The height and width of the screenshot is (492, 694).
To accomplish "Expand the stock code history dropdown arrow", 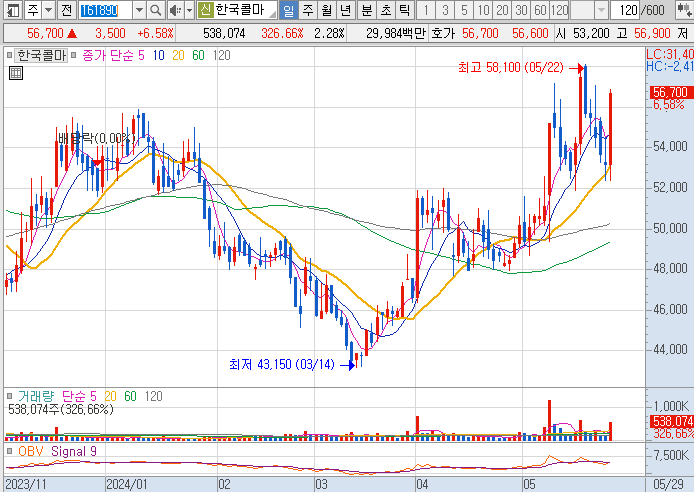I will pos(139,10).
